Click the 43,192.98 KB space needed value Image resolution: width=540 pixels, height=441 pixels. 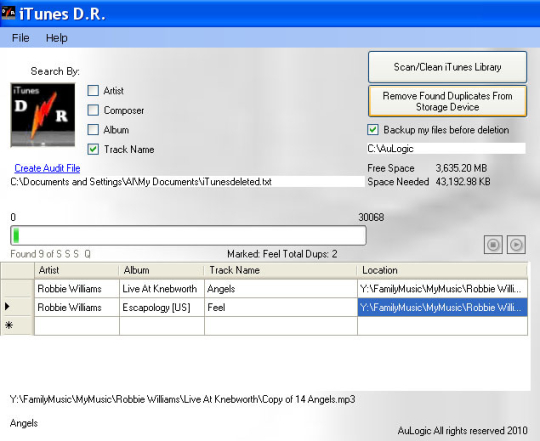(463, 181)
